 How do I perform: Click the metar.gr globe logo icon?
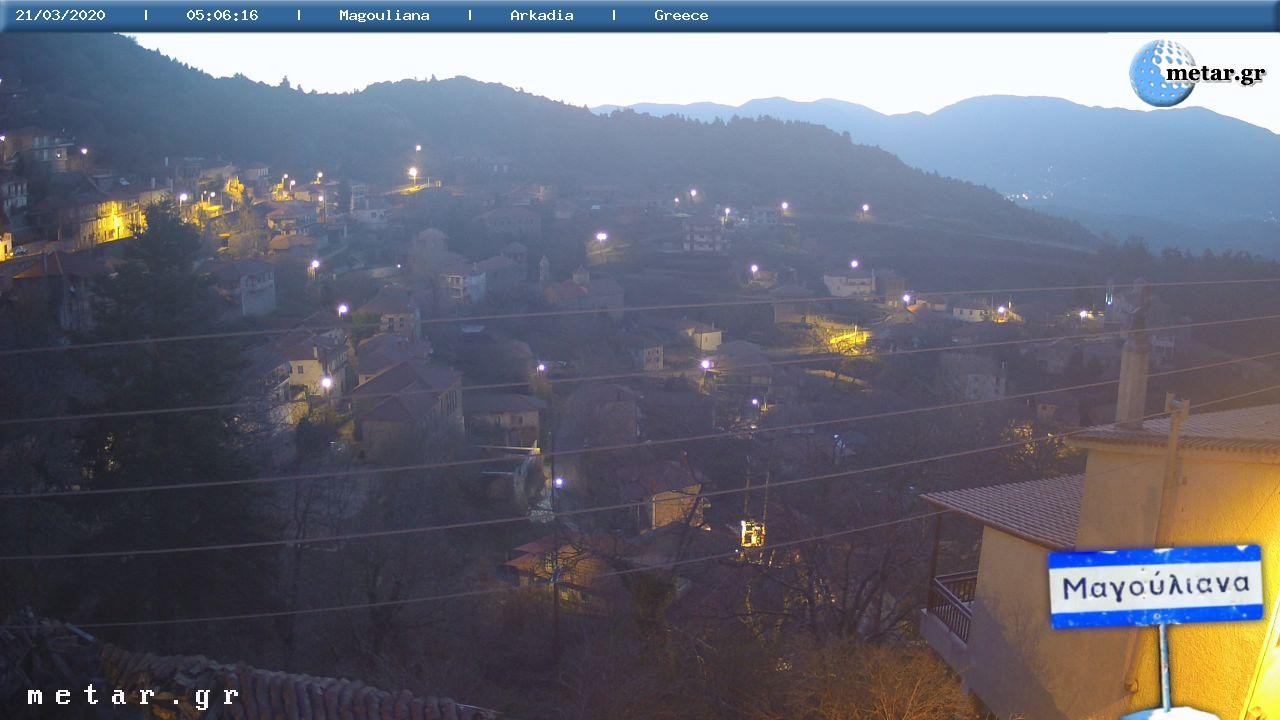[1162, 73]
